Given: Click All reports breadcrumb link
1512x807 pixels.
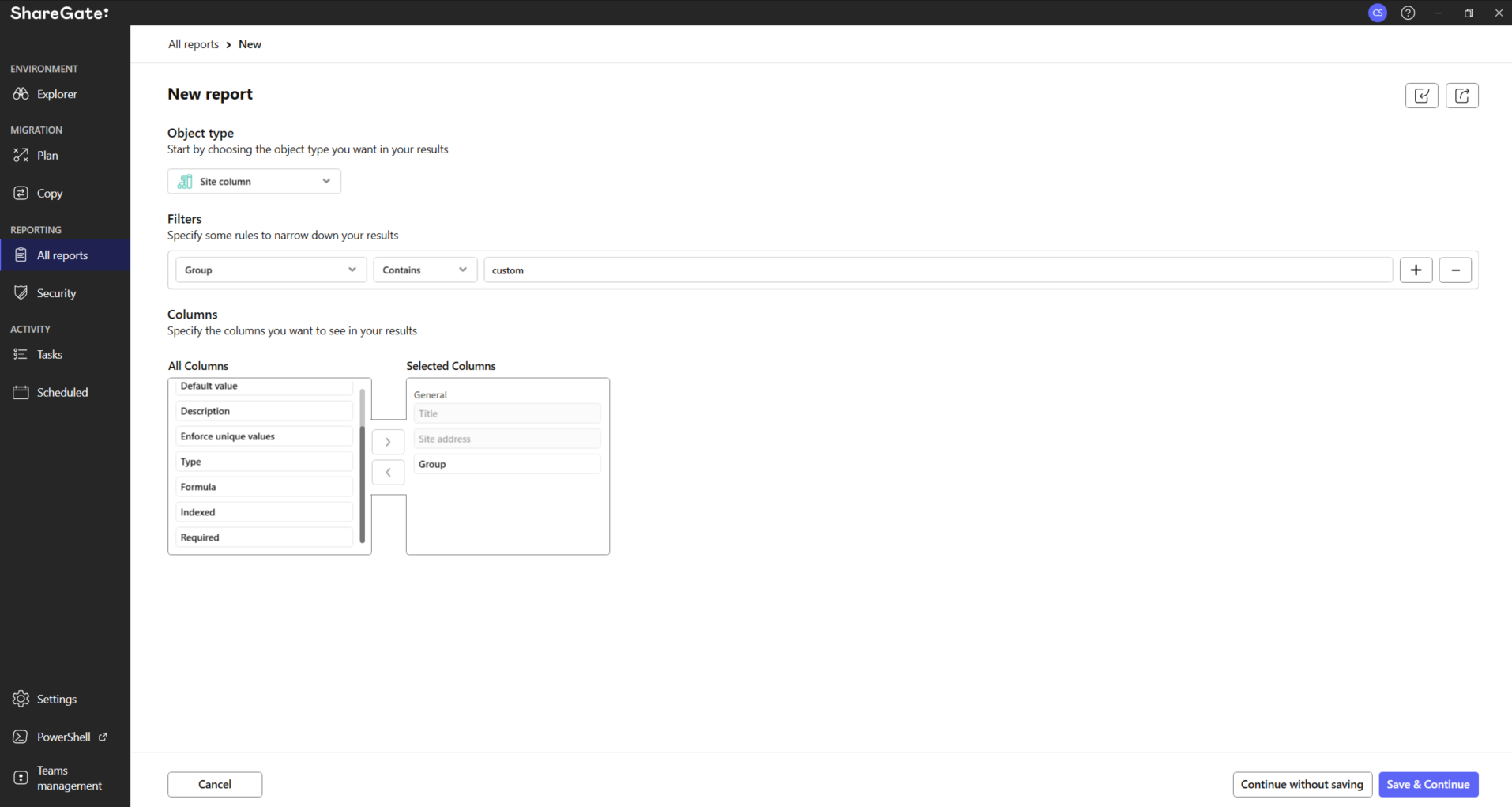Looking at the screenshot, I should (194, 44).
